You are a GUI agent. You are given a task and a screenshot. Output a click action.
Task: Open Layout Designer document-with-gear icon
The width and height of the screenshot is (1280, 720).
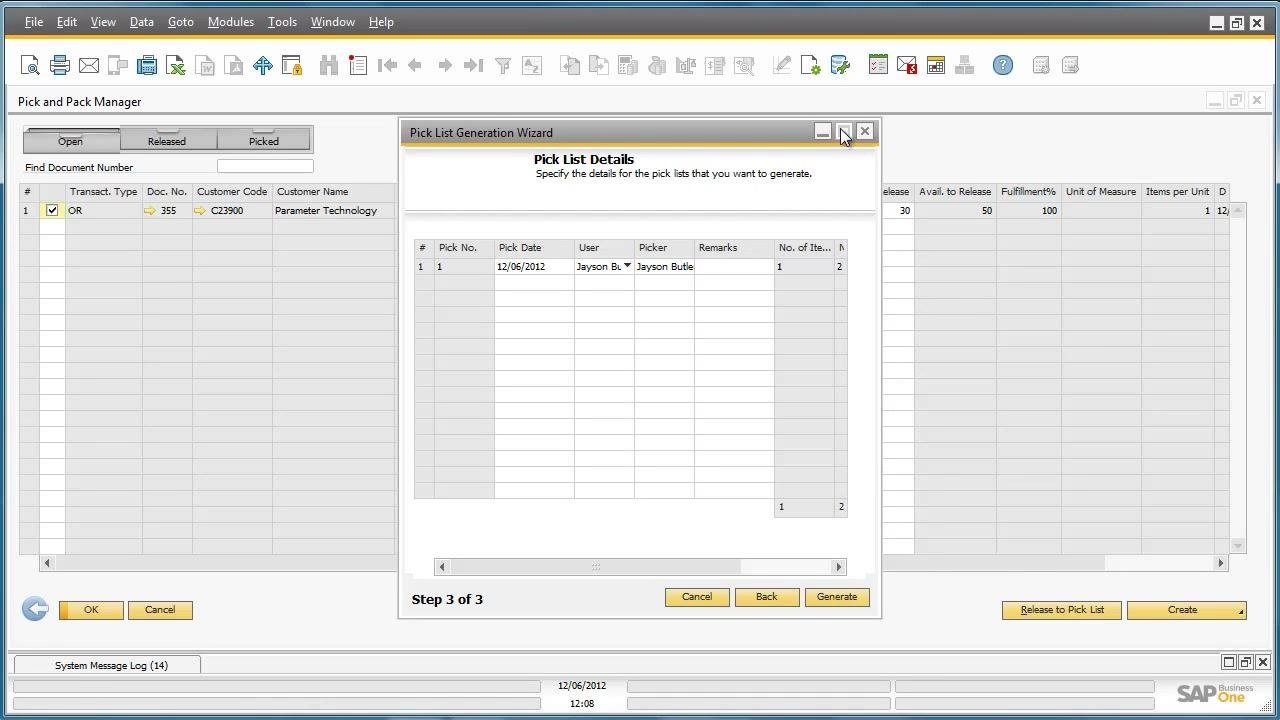coord(810,66)
